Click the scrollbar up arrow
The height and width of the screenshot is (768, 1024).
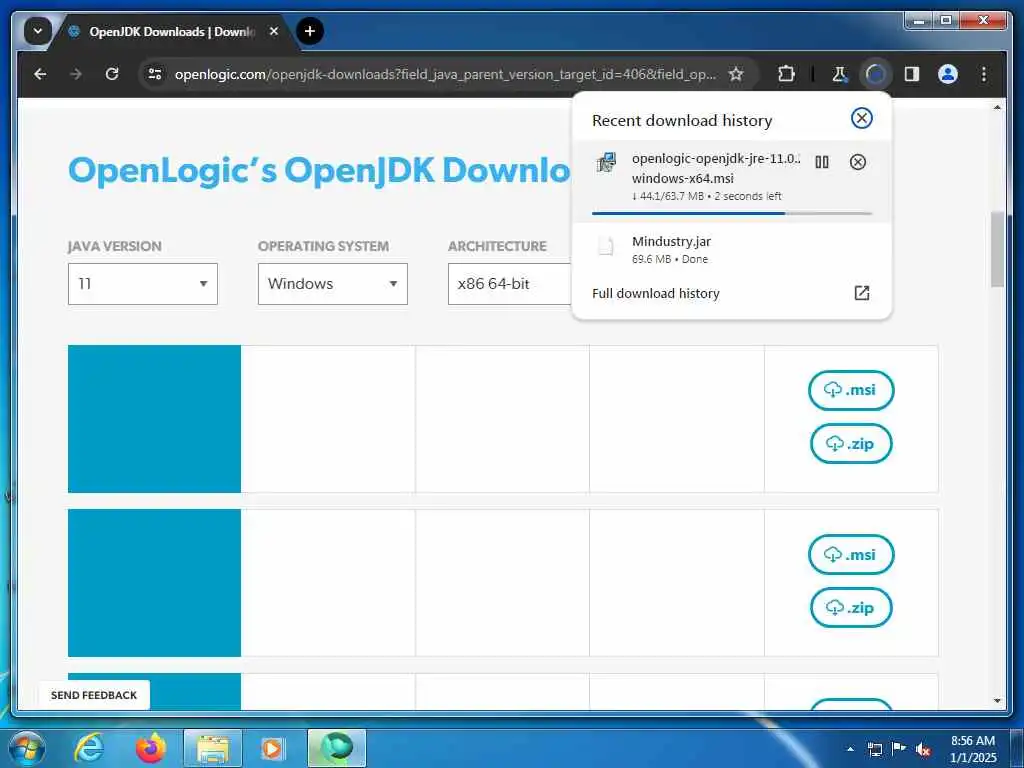tap(997, 107)
